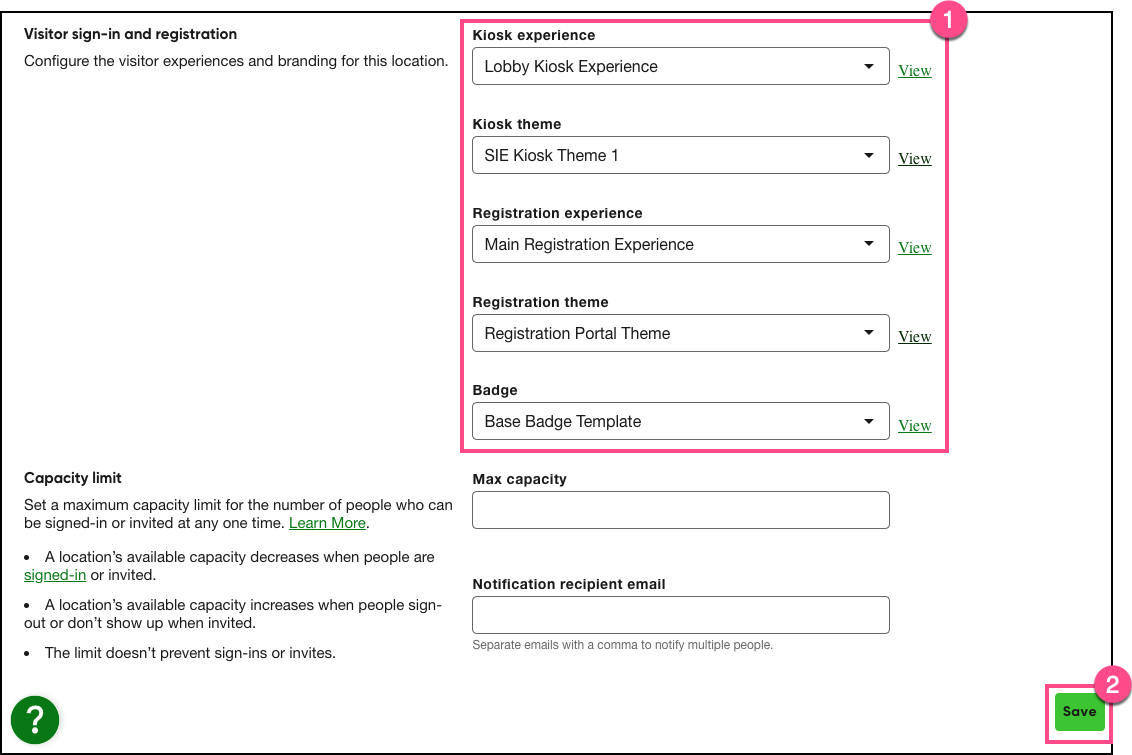Click into the Max capacity field
Image resolution: width=1132 pixels, height=755 pixels.
point(680,510)
